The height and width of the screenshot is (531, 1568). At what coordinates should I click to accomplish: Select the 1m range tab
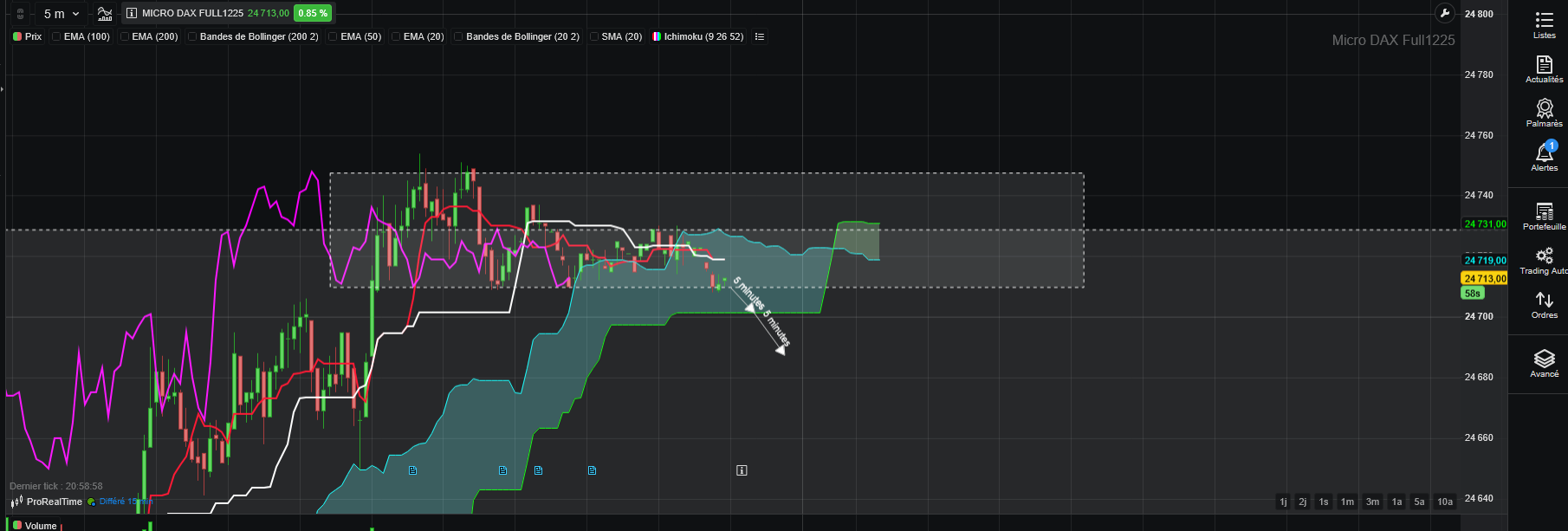[x=1347, y=502]
